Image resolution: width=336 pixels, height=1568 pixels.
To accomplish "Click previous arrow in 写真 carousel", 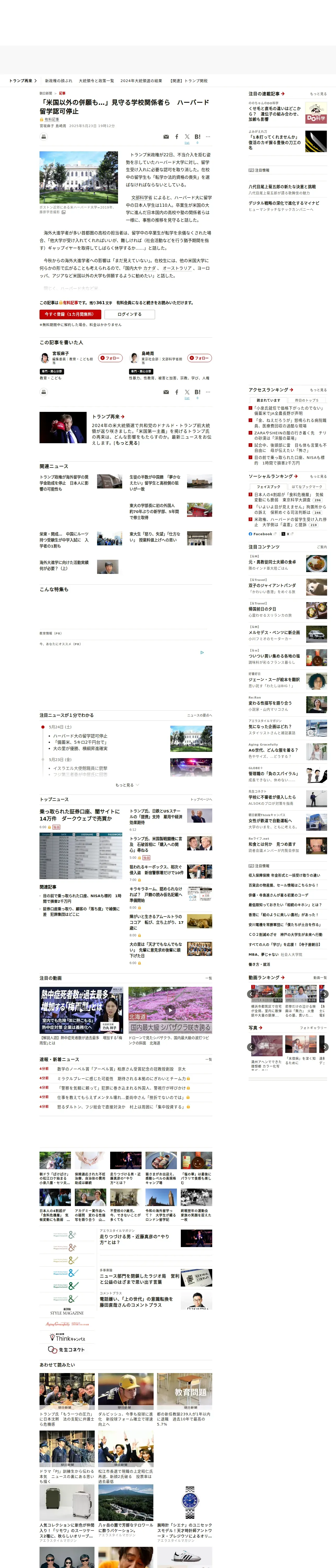I will [x=251, y=1047].
